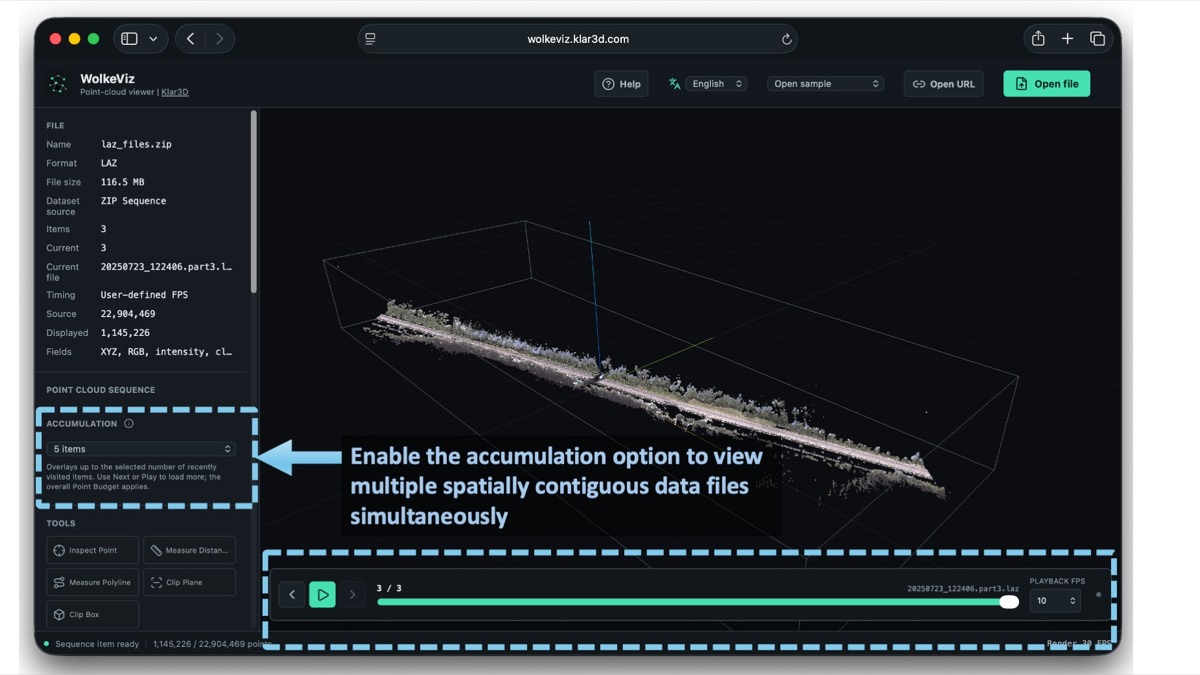This screenshot has width=1200, height=675.
Task: Expand the Open sample dropdown
Action: click(825, 84)
